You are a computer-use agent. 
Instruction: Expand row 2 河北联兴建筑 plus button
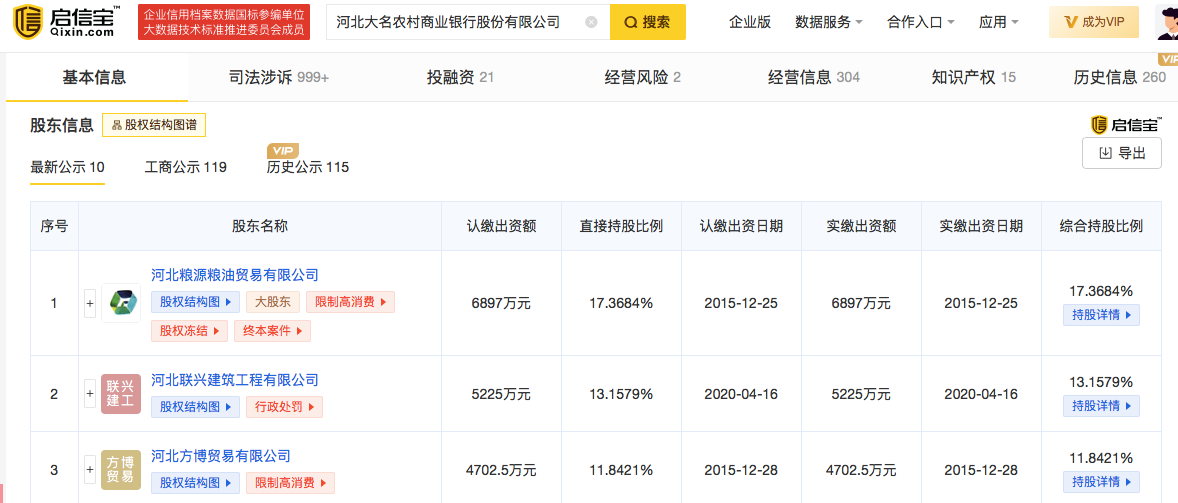tap(90, 394)
